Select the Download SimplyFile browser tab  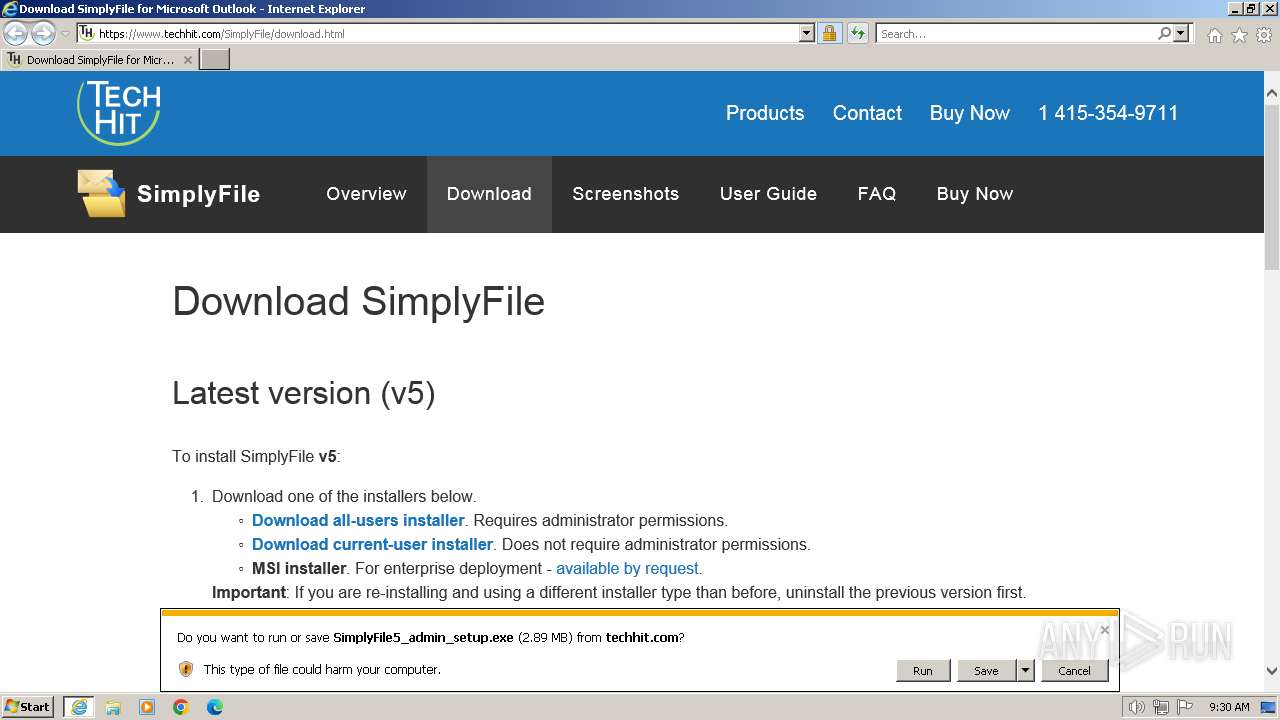pyautogui.click(x=100, y=59)
